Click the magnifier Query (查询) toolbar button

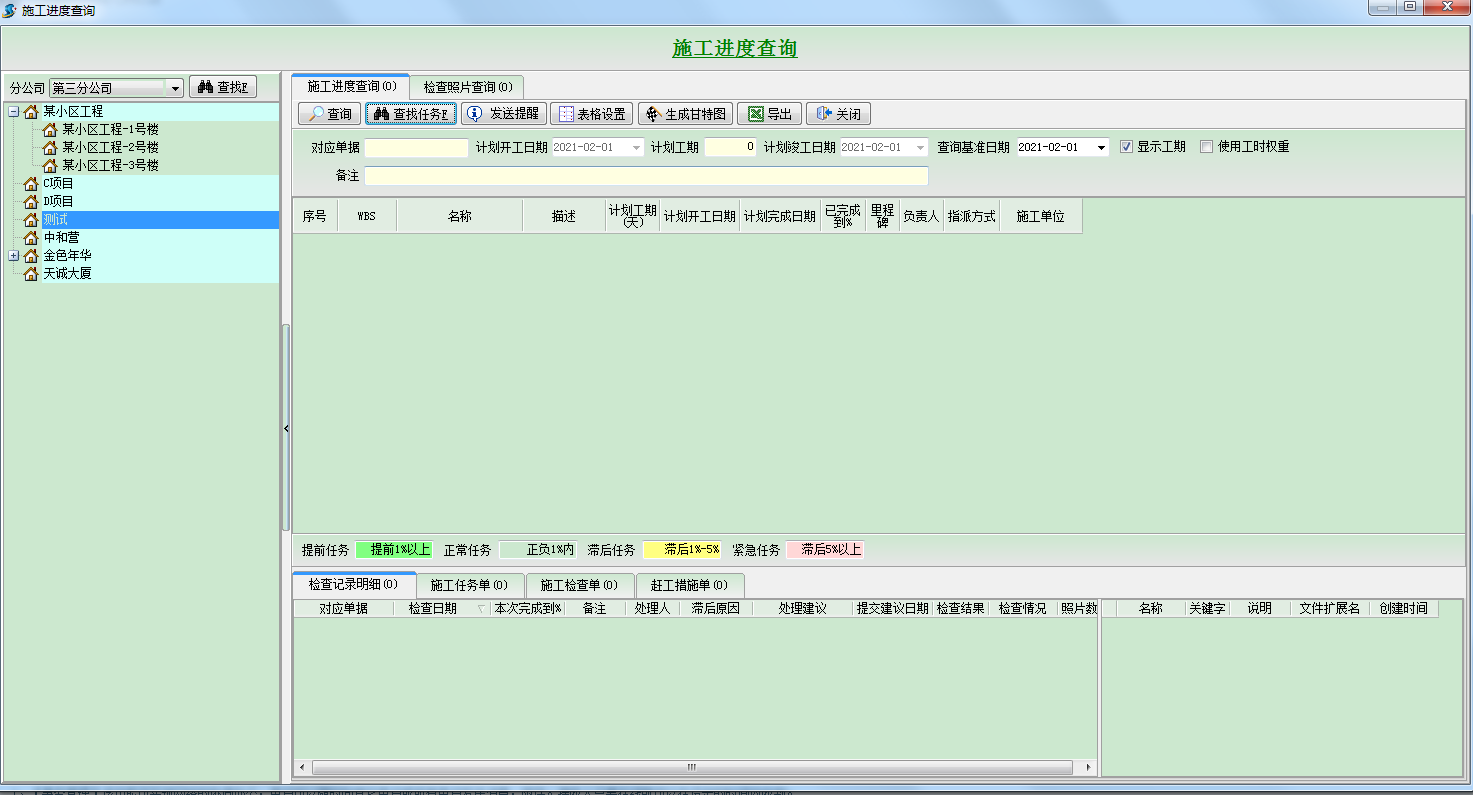[330, 114]
